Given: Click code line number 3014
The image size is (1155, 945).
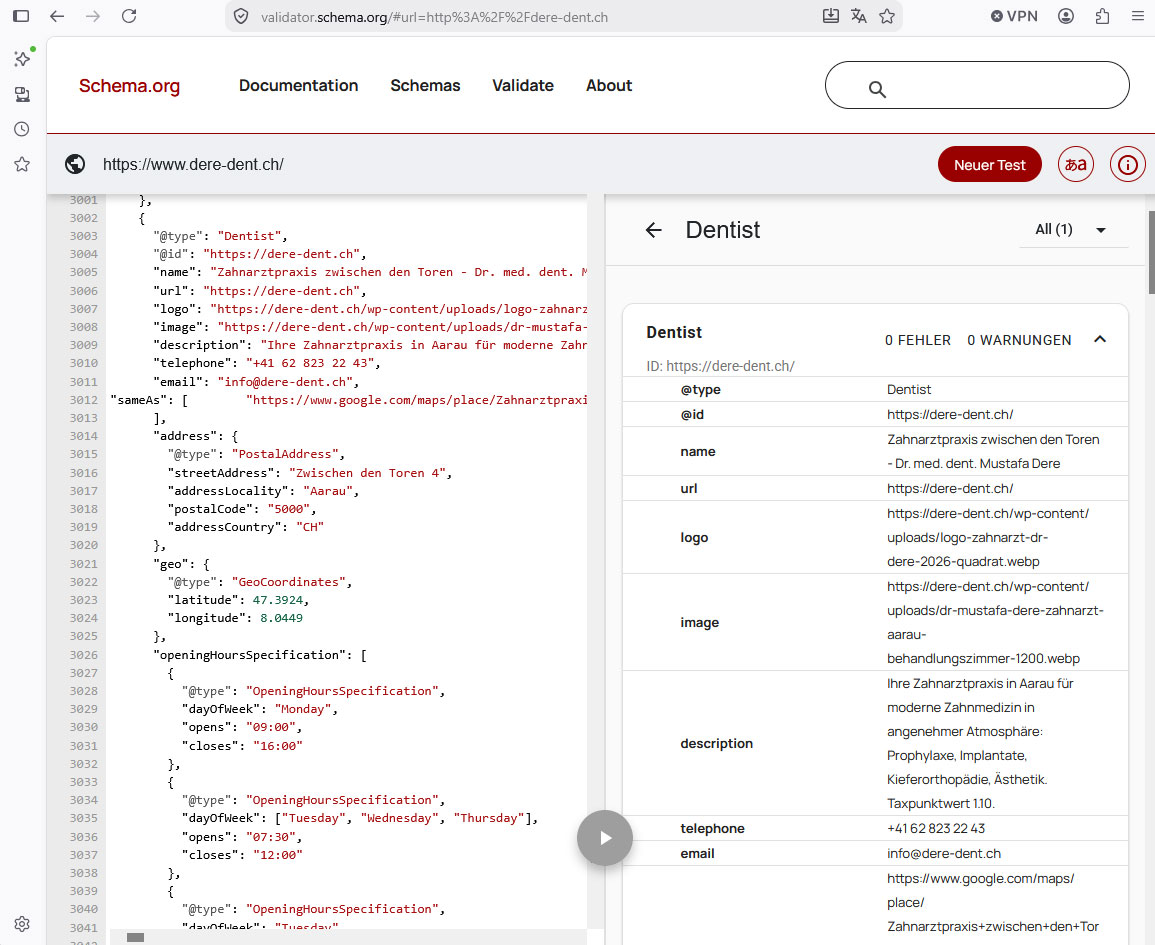Looking at the screenshot, I should [x=83, y=436].
